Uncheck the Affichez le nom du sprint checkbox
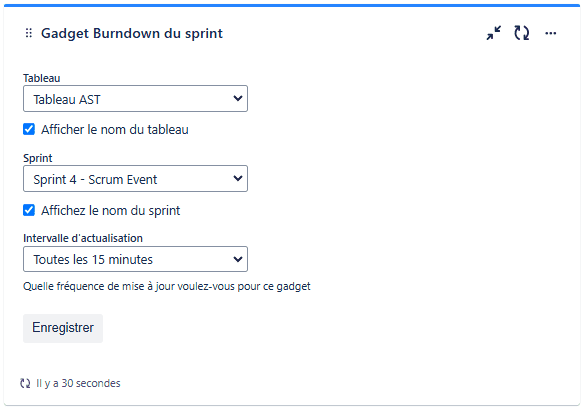The width and height of the screenshot is (585, 408). coord(29,210)
